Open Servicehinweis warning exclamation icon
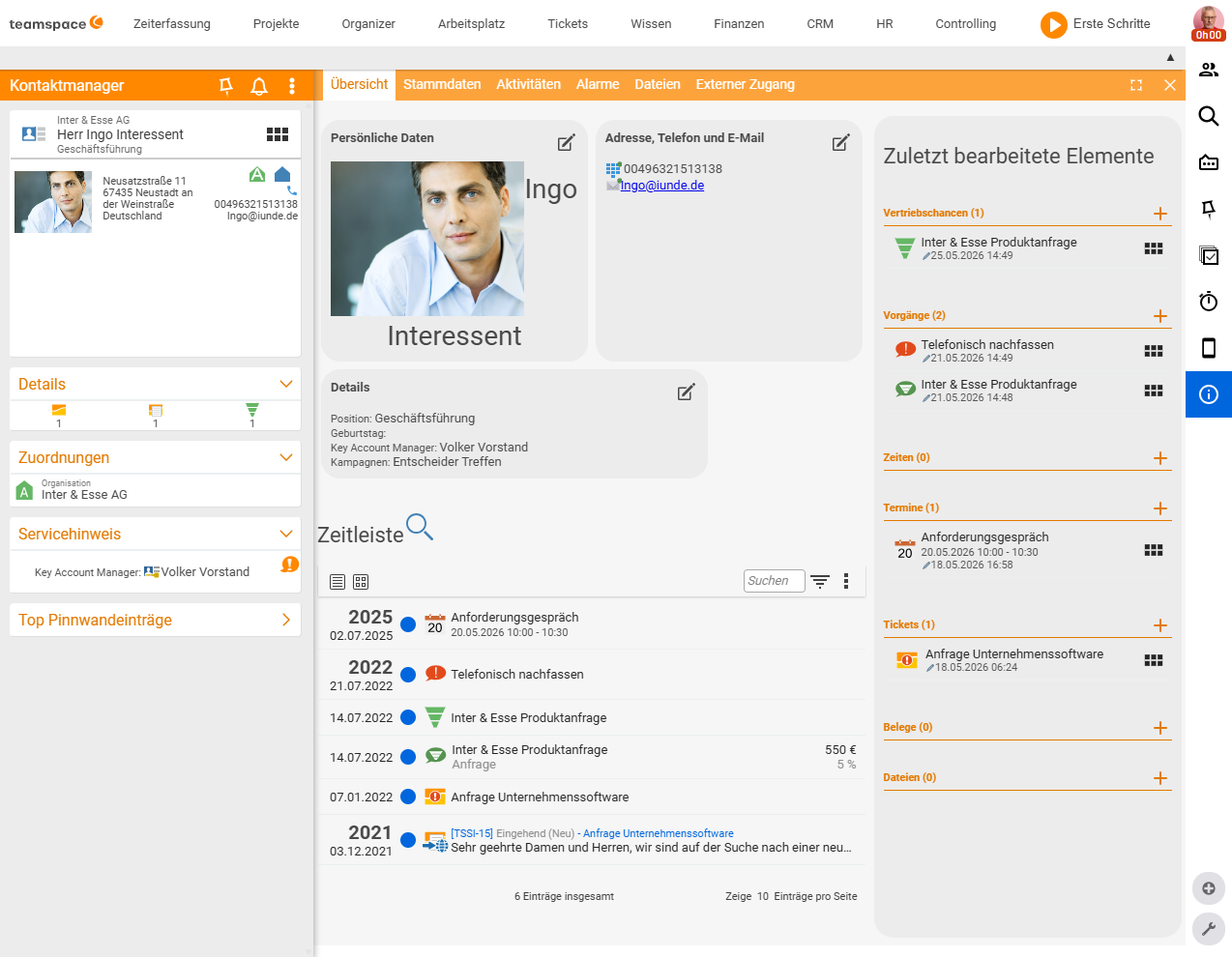Screen dimensions: 1232x957 click(290, 565)
